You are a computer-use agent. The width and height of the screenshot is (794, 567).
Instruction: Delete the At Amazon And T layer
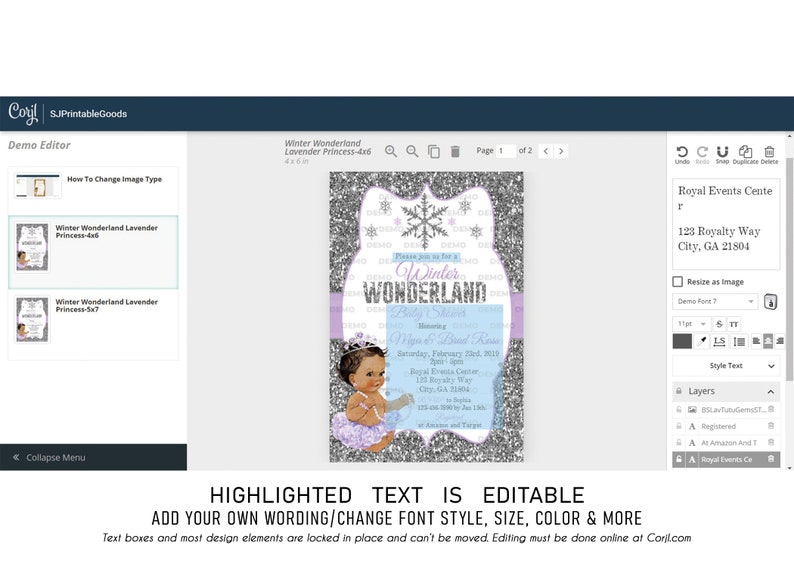click(x=771, y=442)
